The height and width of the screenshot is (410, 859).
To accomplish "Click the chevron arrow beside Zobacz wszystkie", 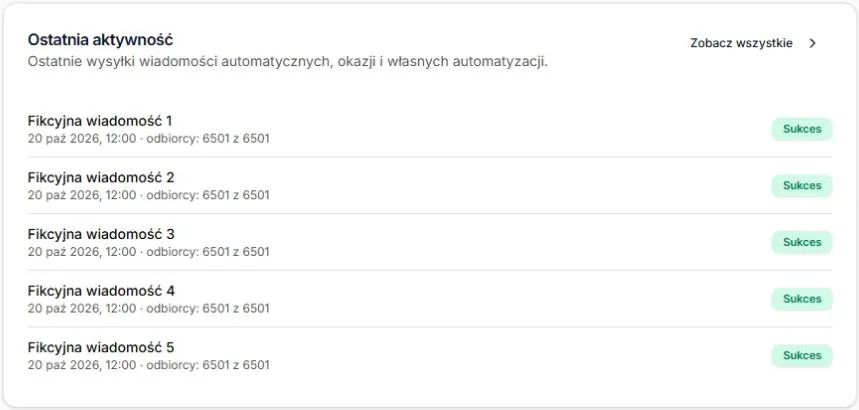I will coord(812,43).
